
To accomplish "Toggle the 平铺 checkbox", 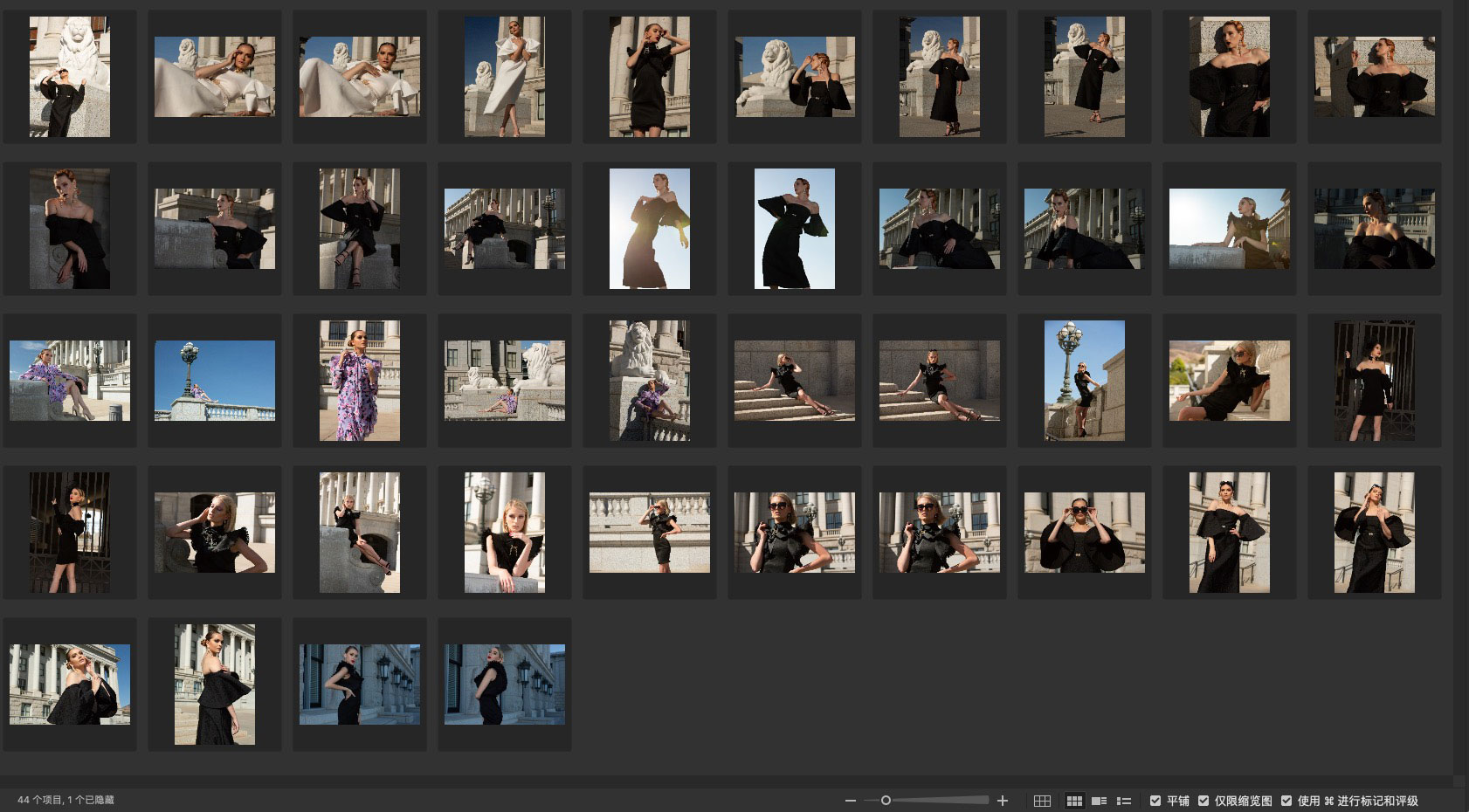I will [1155, 801].
